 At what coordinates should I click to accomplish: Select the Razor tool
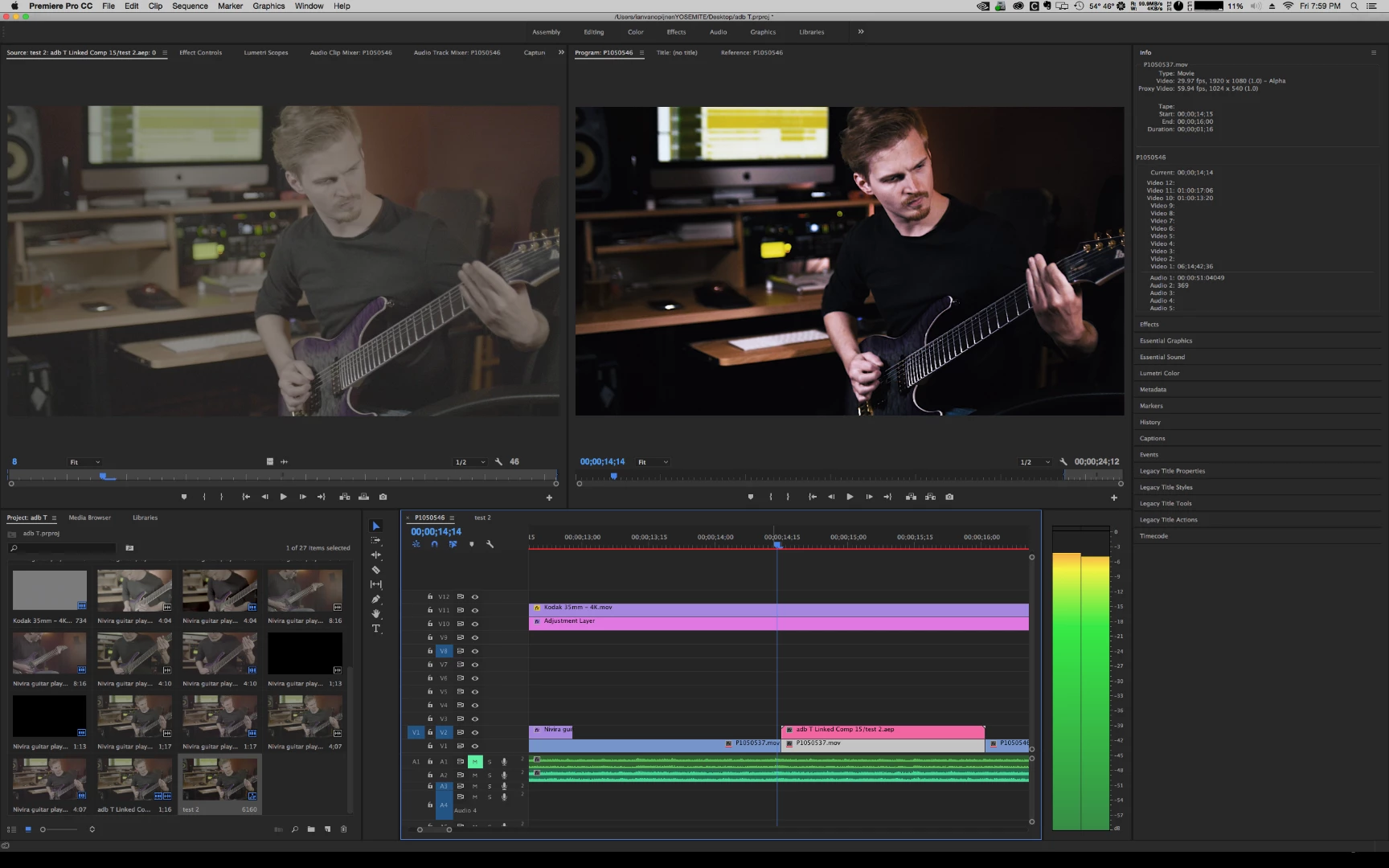pos(375,570)
